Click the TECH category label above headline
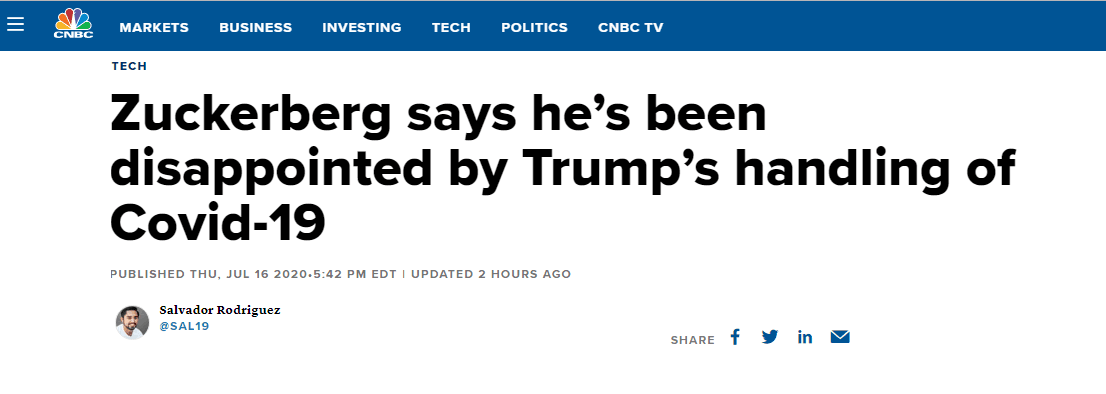This screenshot has height=394, width=1106. tap(129, 66)
